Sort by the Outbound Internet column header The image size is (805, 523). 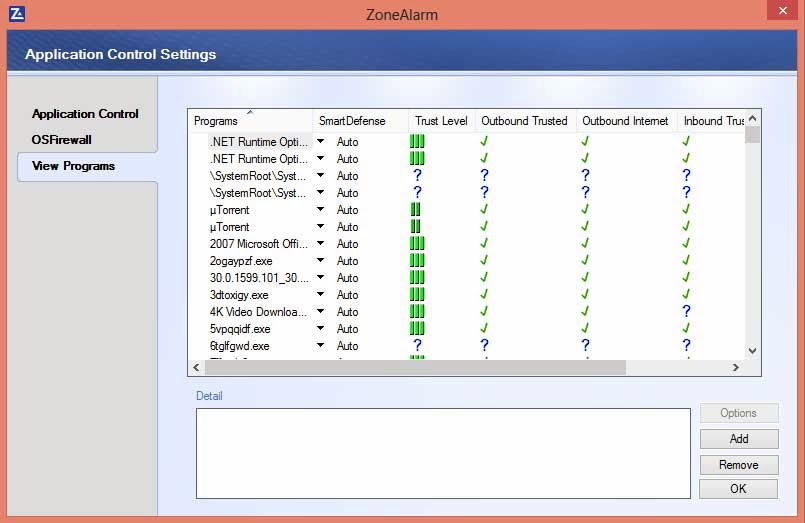point(625,121)
